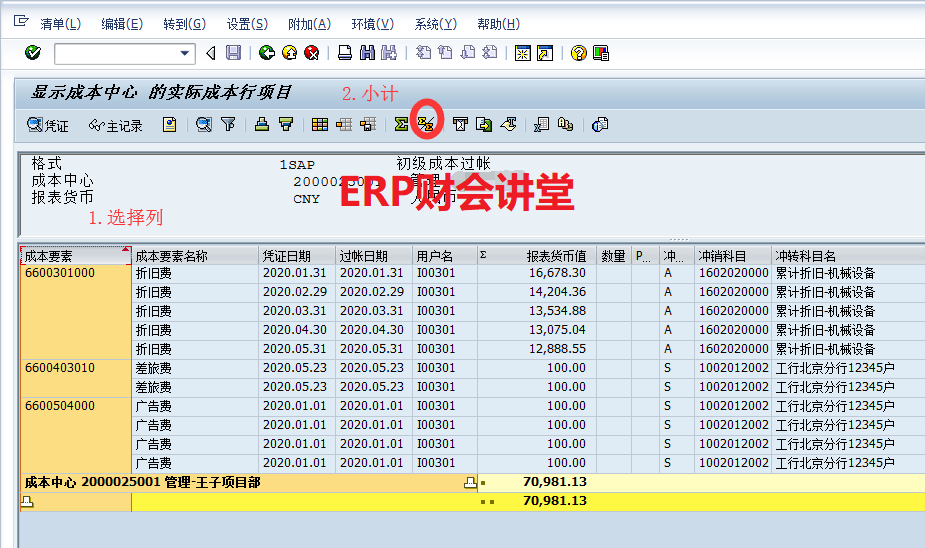The height and width of the screenshot is (548, 925).
Task: Click the red Cancel icon
Action: (x=312, y=53)
